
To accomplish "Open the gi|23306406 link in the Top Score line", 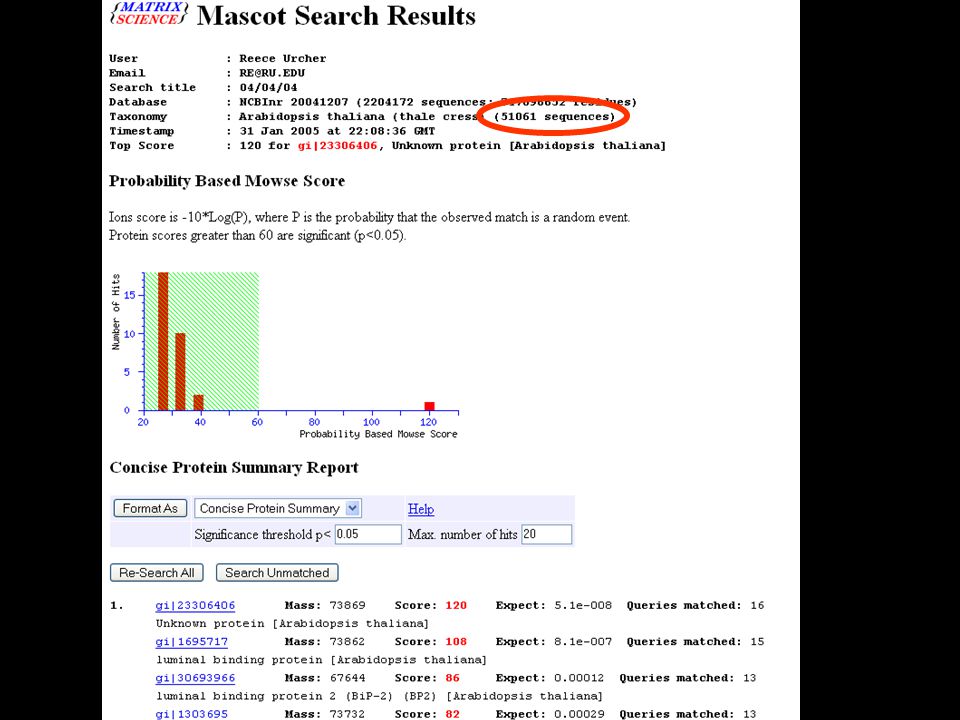I will click(337, 146).
